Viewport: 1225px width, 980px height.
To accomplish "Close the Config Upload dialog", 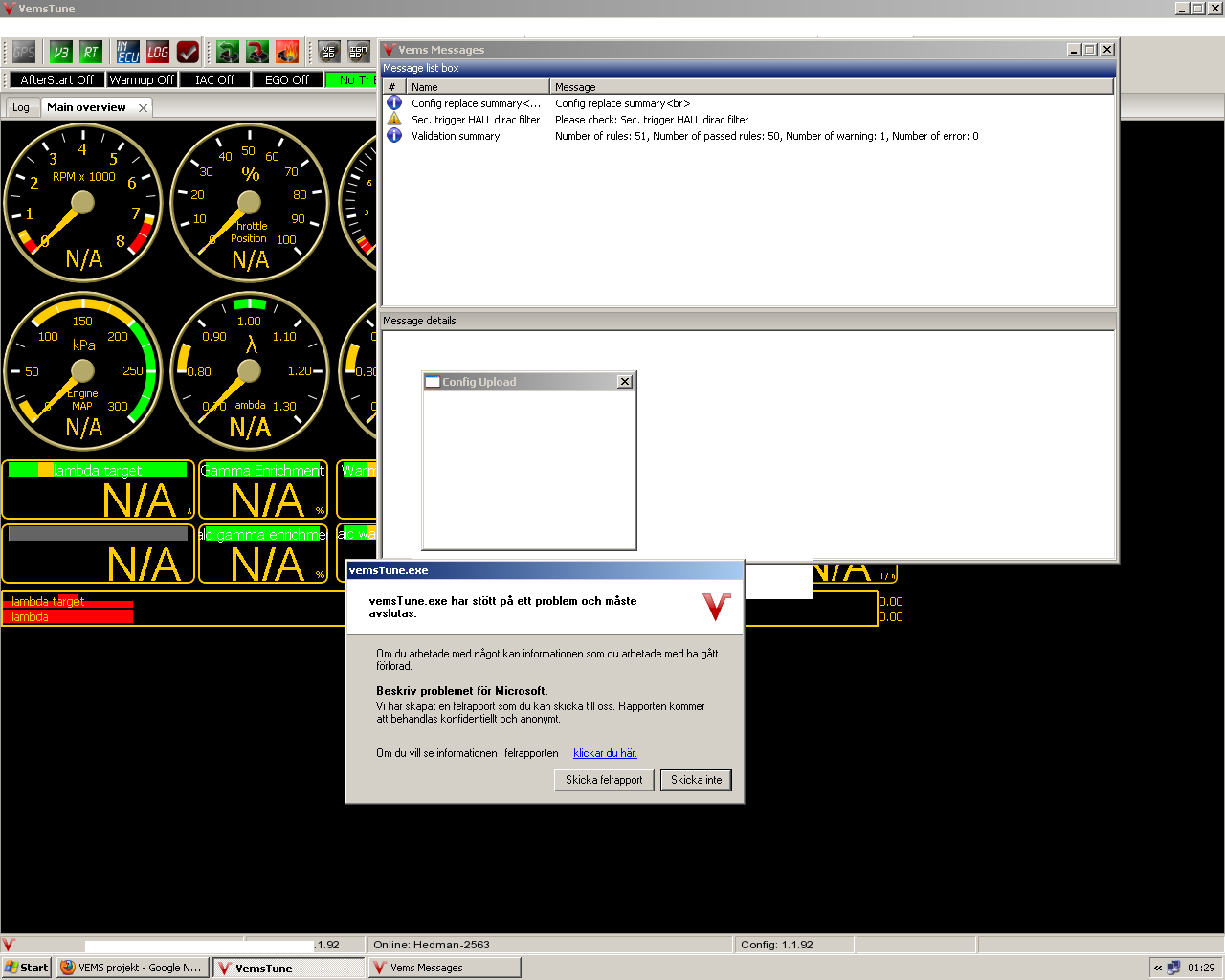I will (625, 381).
